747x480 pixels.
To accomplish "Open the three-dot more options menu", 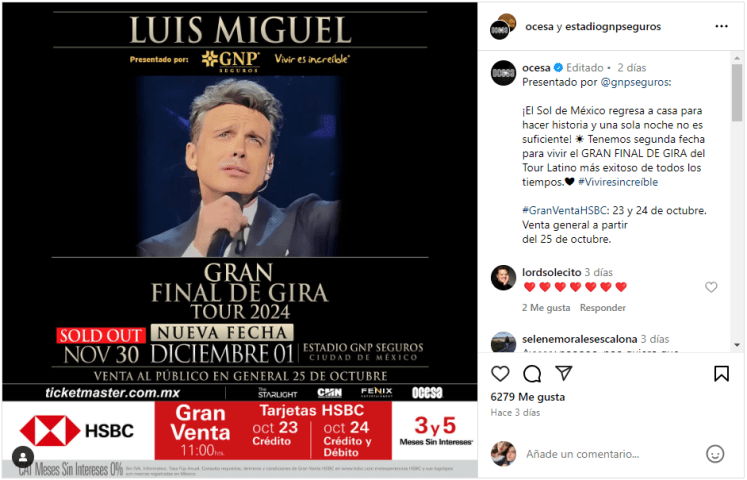I will coord(721,26).
